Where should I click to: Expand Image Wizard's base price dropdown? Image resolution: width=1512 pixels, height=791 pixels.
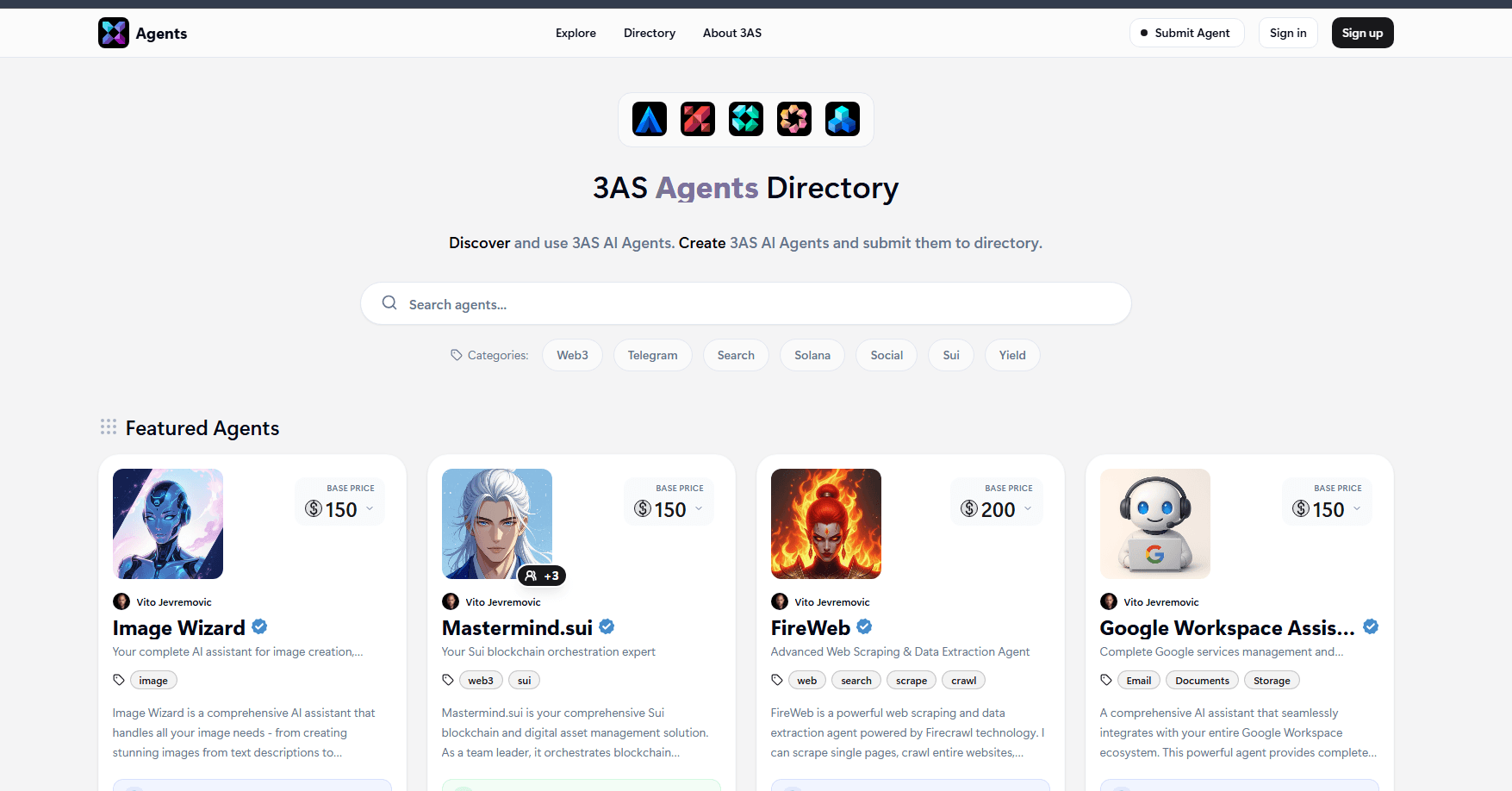[370, 508]
